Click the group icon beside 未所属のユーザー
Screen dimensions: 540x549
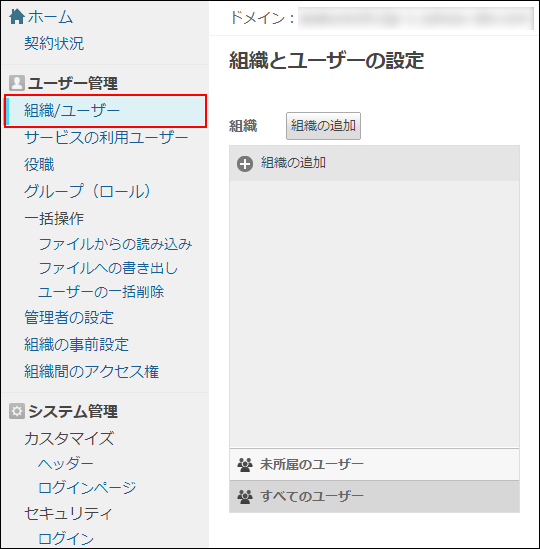tap(245, 465)
